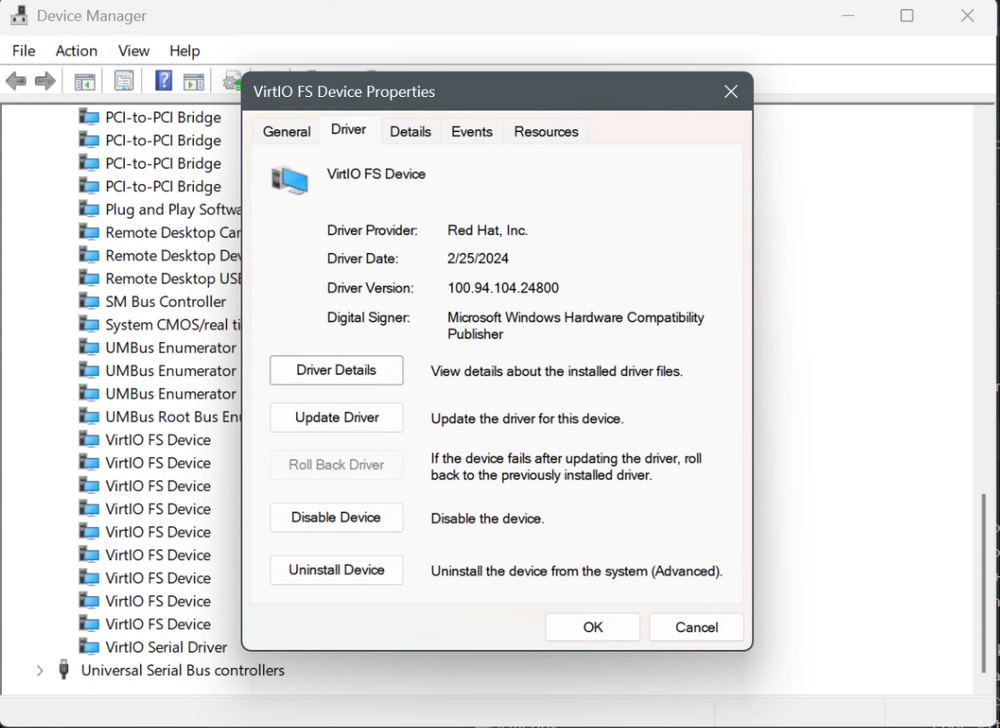This screenshot has height=728, width=1000.
Task: Open the File menu
Action: [24, 50]
